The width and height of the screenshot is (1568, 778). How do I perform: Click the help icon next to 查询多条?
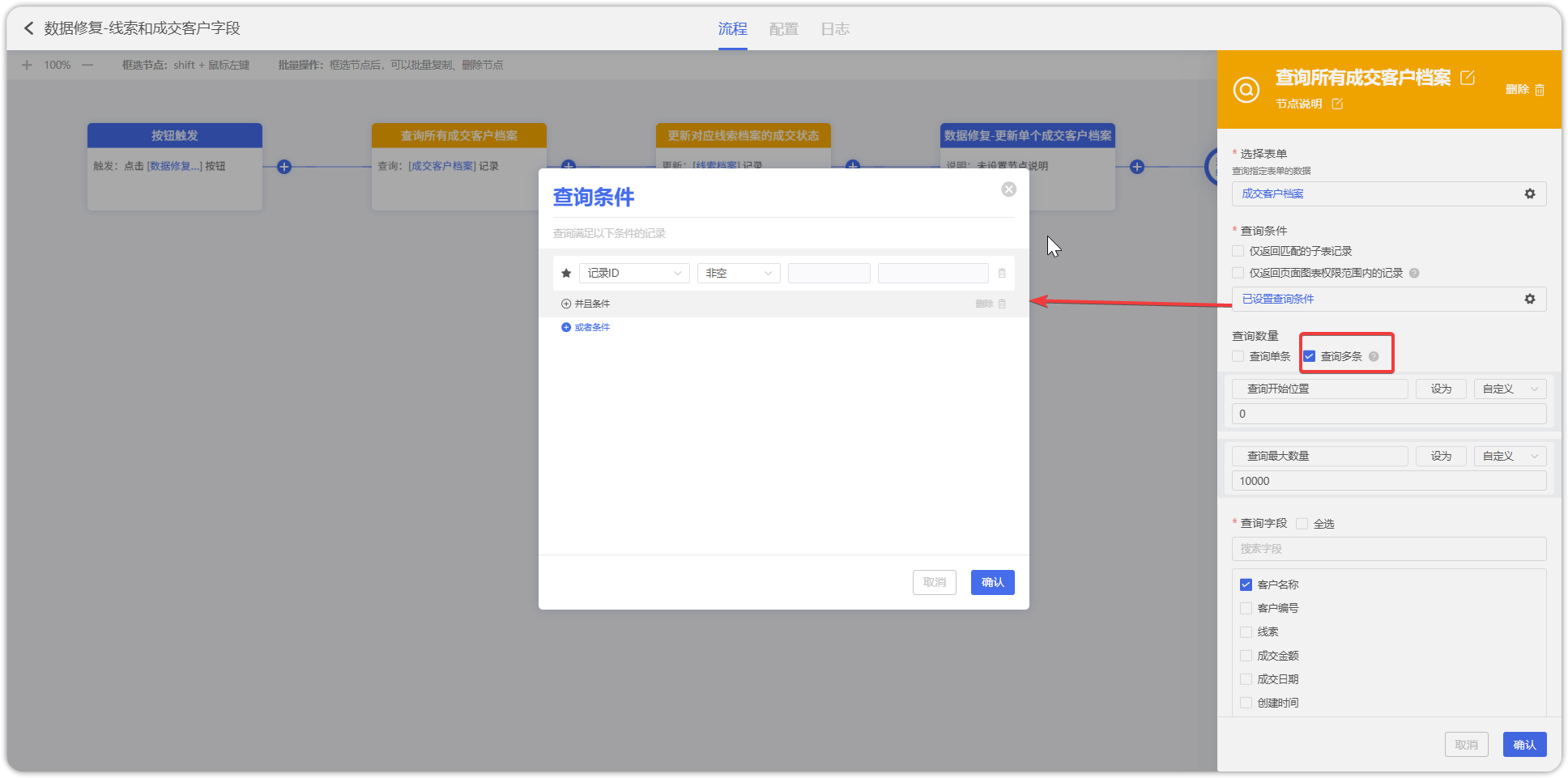pos(1374,357)
